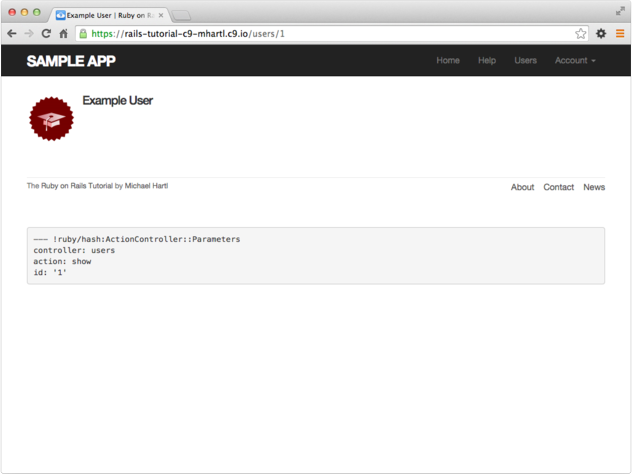
Task: Open the Help navigation link
Action: point(487,61)
